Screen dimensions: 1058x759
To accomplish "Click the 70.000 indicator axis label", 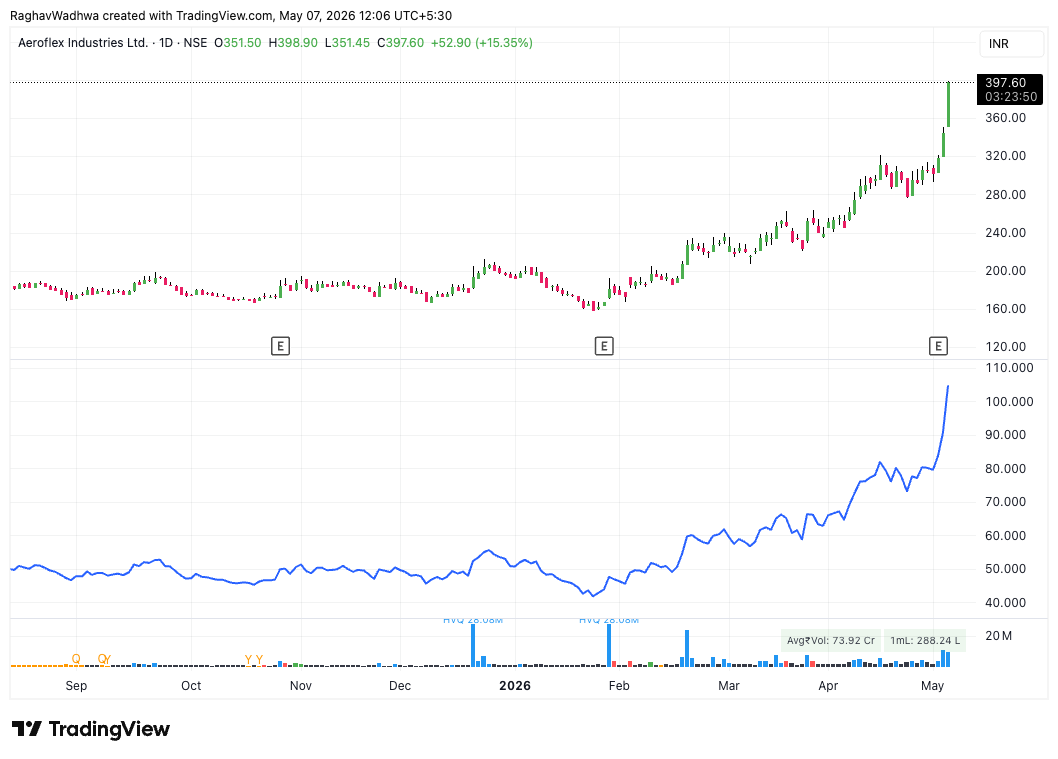I will point(1005,501).
